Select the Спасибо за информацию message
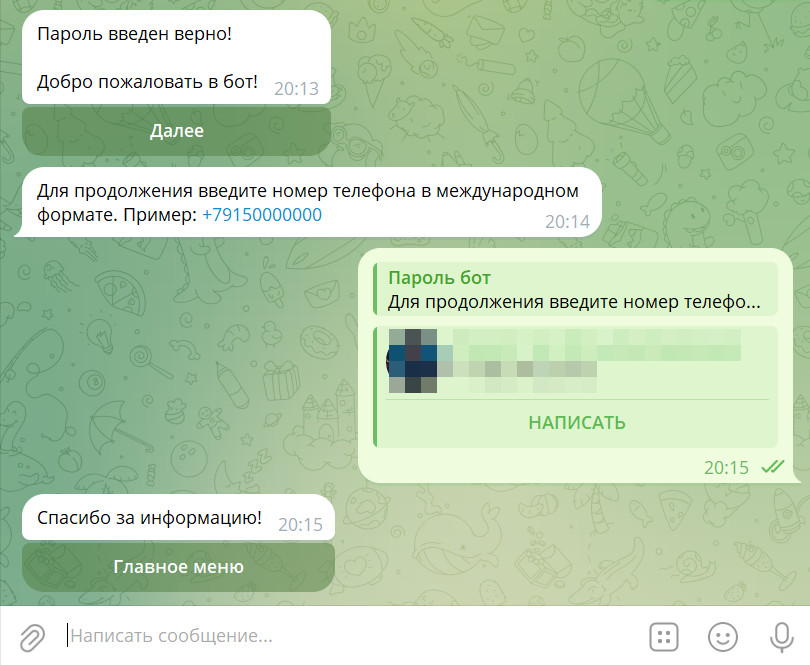The width and height of the screenshot is (810, 665). pos(149,517)
